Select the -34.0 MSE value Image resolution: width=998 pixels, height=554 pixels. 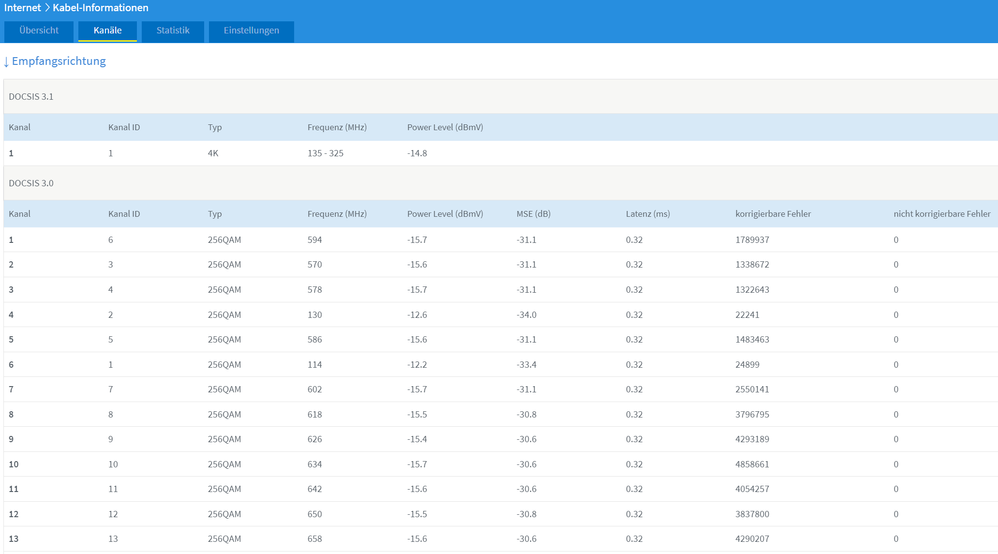526,315
